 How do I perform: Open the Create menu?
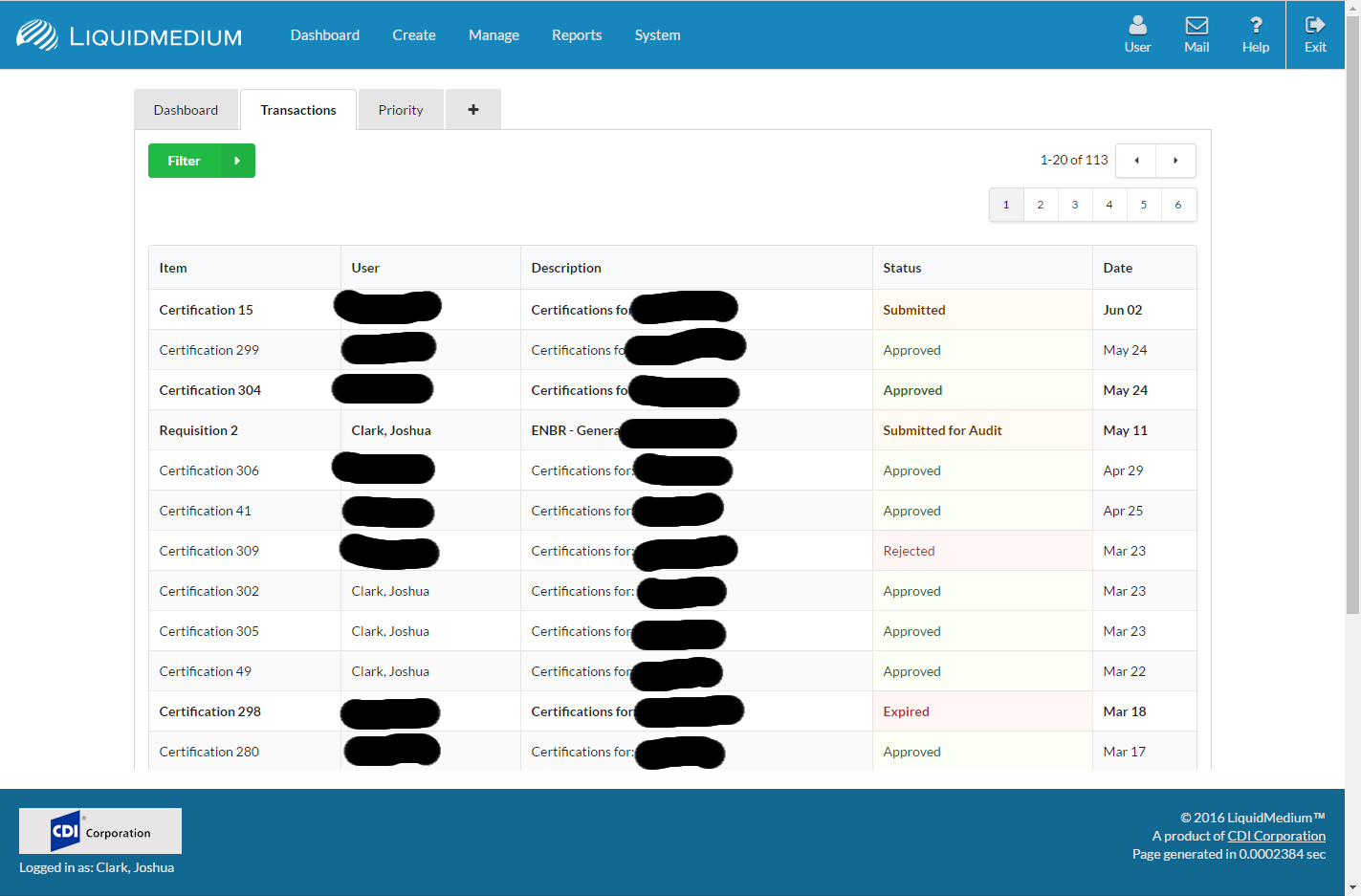[x=413, y=35]
